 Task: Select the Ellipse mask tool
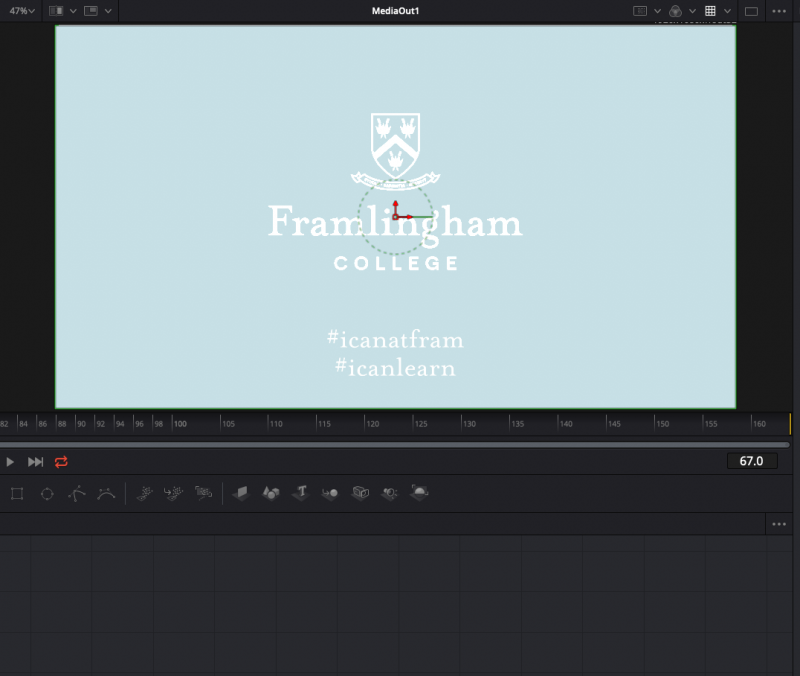[x=46, y=493]
